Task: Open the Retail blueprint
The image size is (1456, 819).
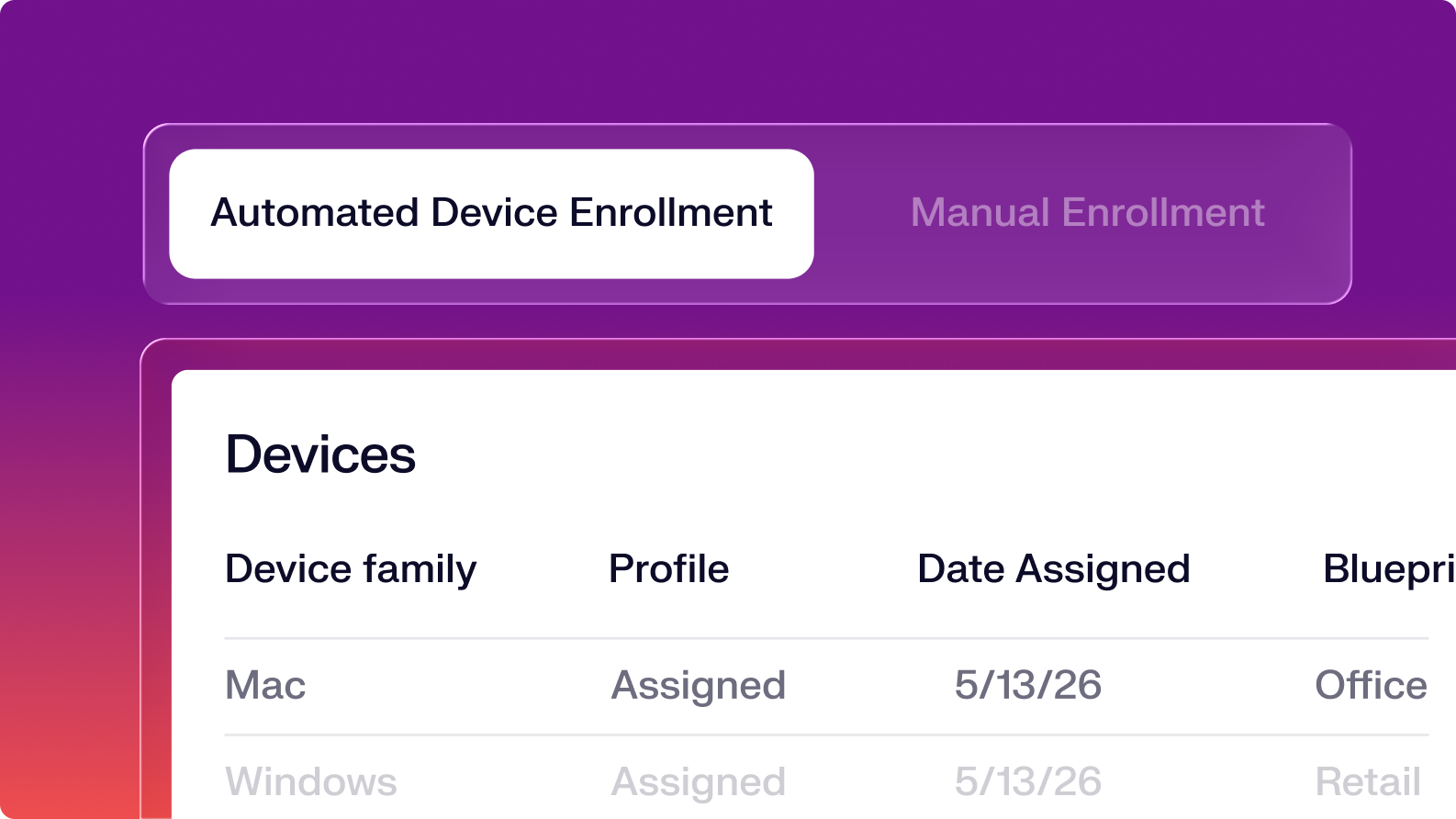Action: [1369, 781]
